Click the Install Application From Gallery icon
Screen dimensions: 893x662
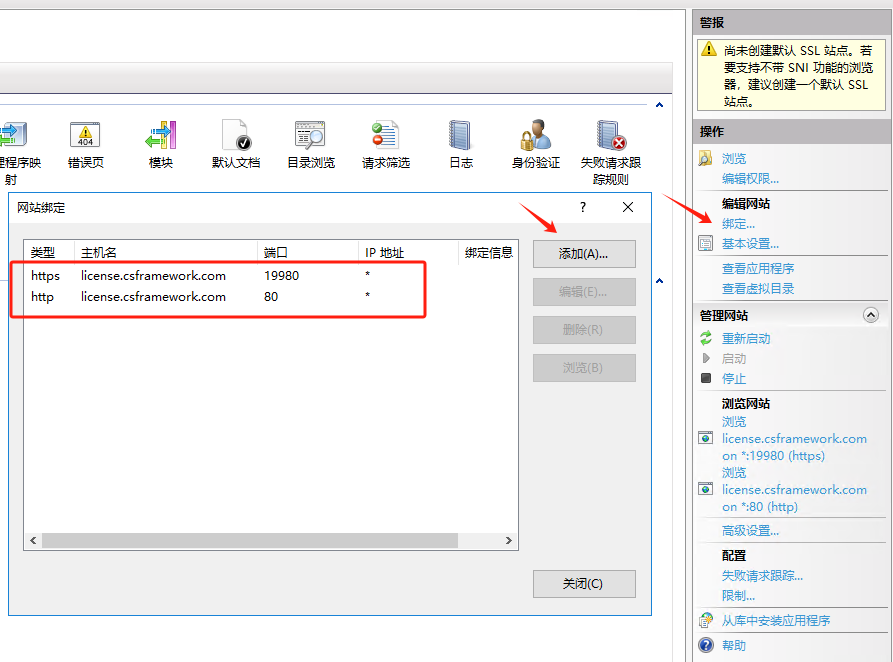pyautogui.click(x=706, y=619)
